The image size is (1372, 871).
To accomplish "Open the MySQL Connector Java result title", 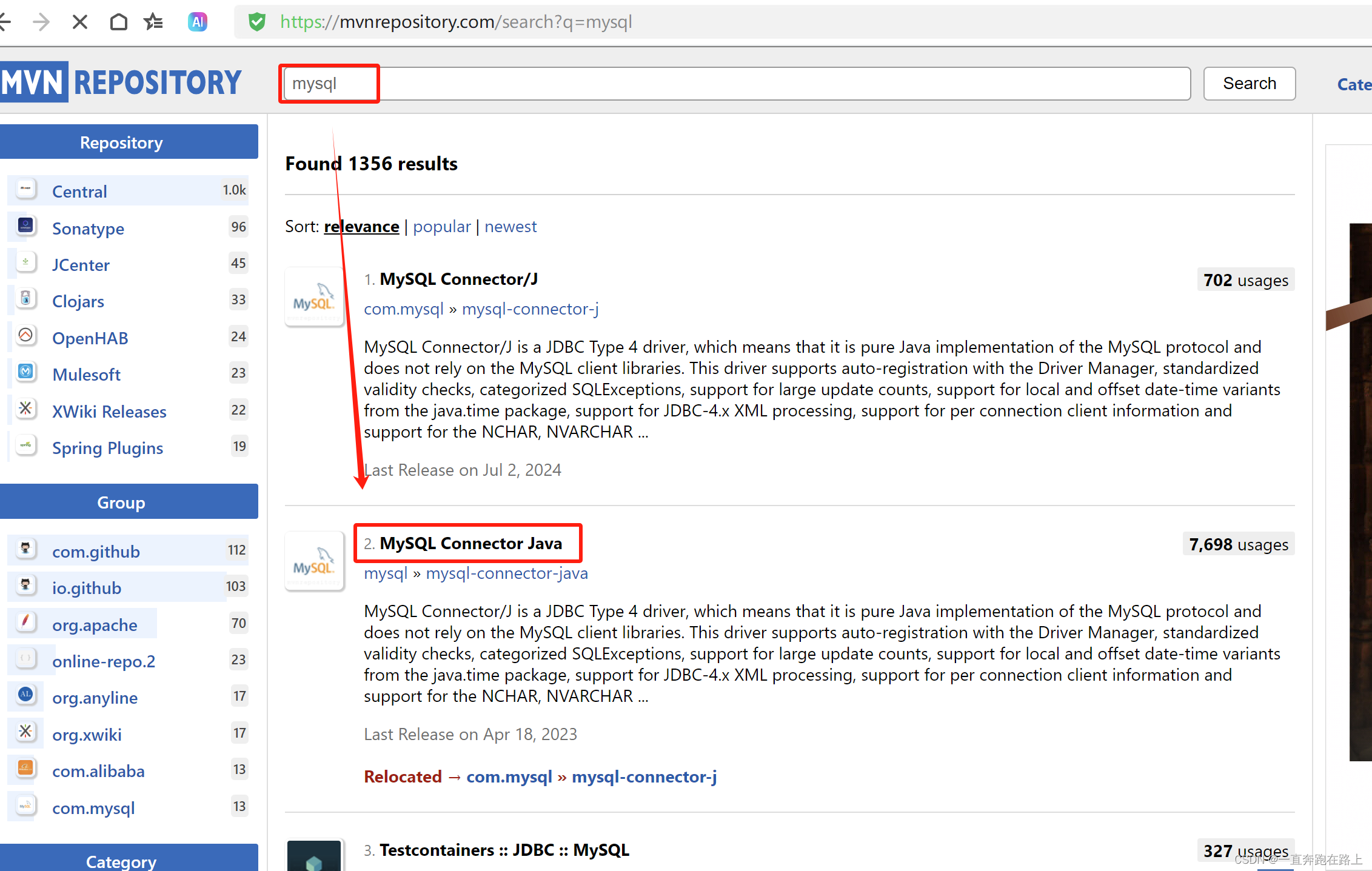I will point(471,544).
